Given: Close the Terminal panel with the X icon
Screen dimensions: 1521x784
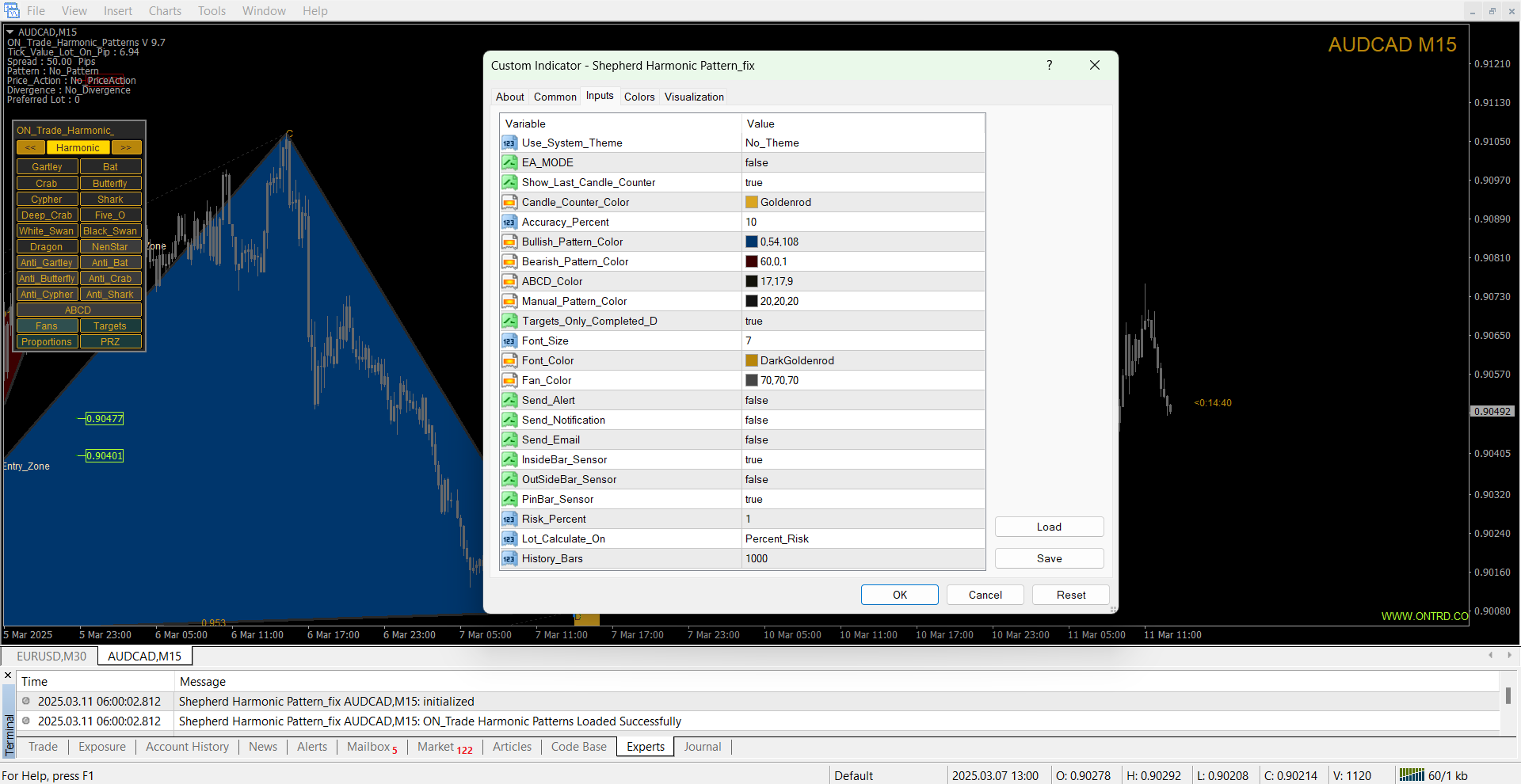Looking at the screenshot, I should [8, 676].
